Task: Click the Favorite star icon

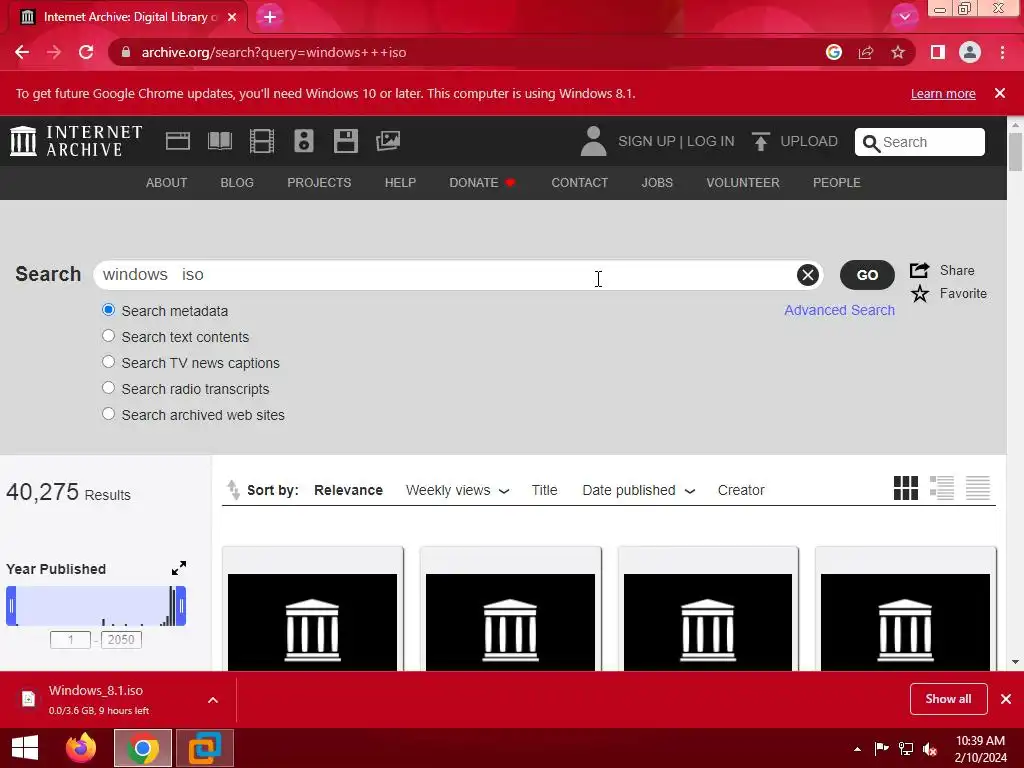Action: [x=920, y=294]
